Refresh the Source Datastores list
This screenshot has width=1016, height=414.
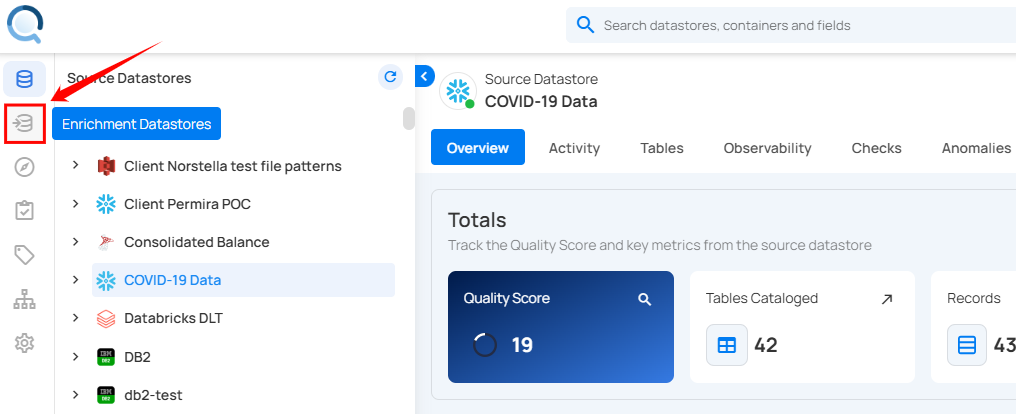coord(390,77)
